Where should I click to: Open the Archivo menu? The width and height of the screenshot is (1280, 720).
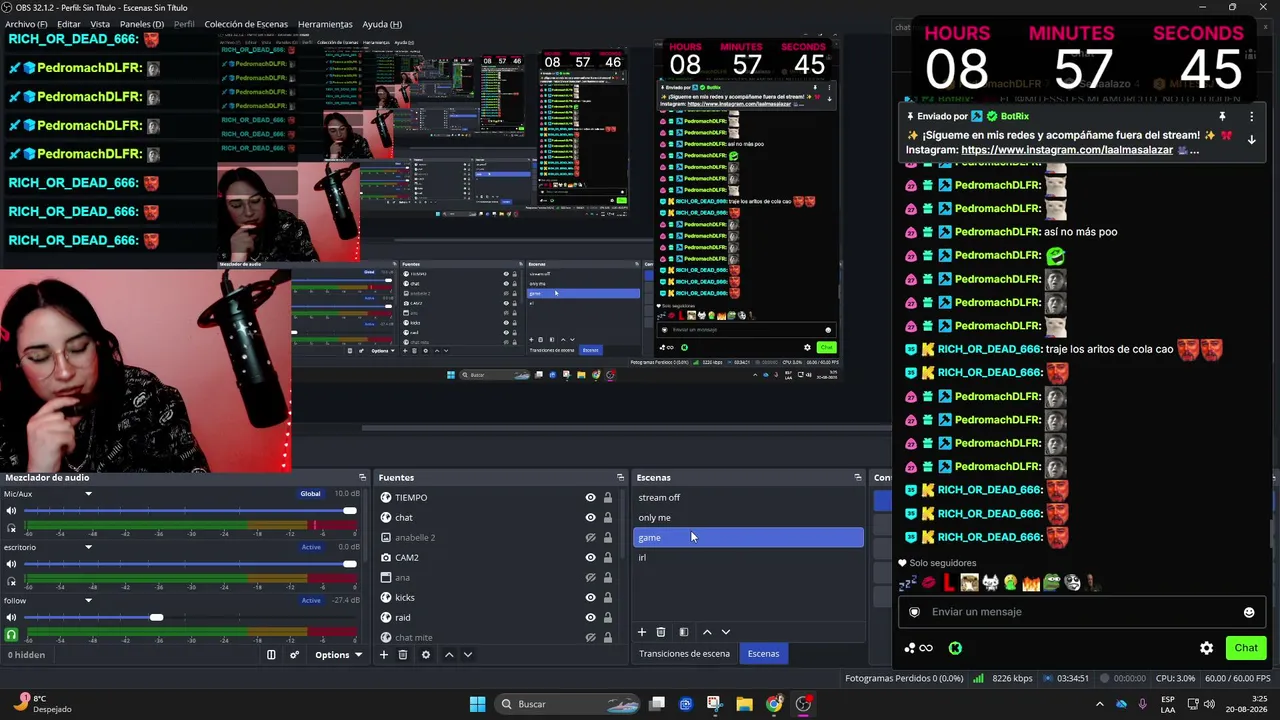tap(26, 24)
